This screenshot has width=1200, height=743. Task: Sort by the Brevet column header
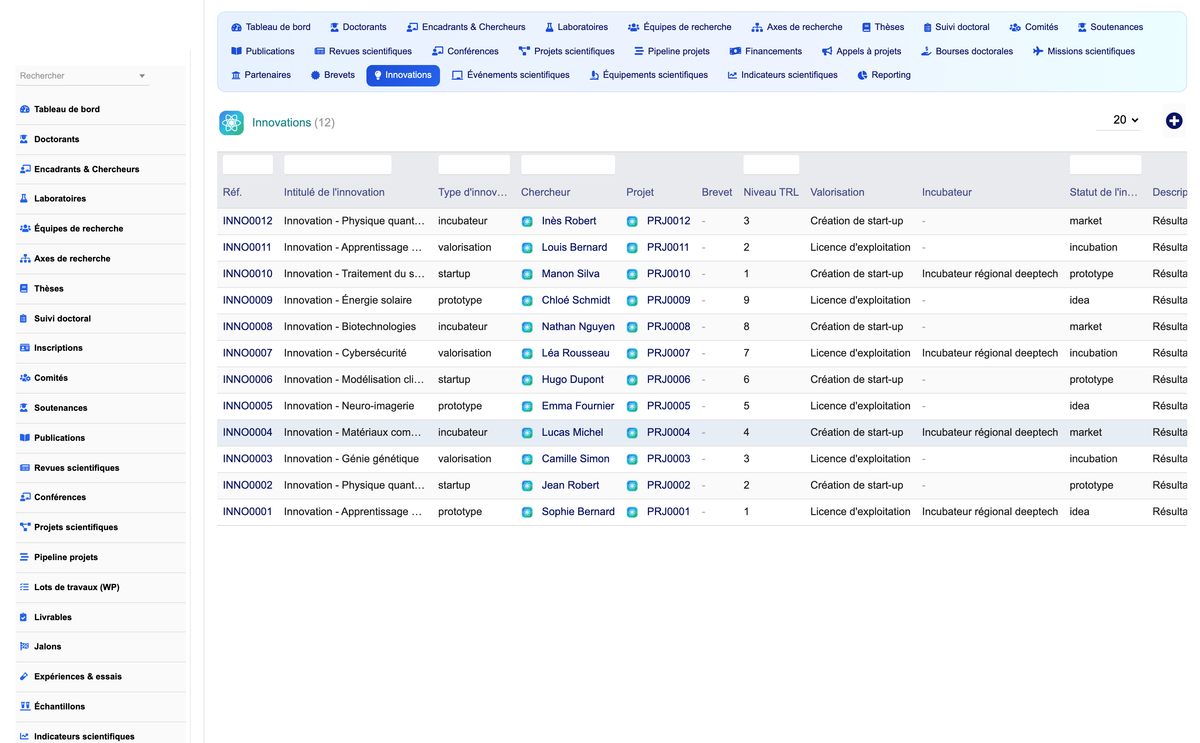(717, 192)
